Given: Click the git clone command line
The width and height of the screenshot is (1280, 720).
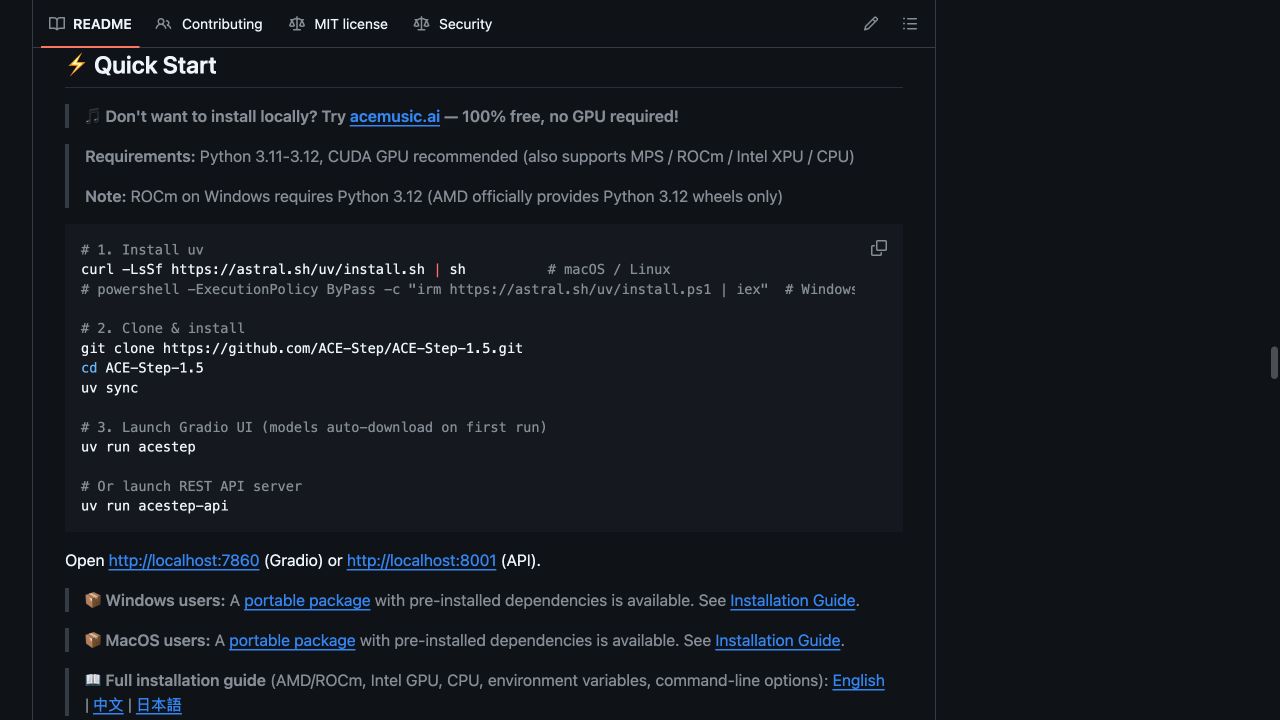Looking at the screenshot, I should tap(302, 348).
